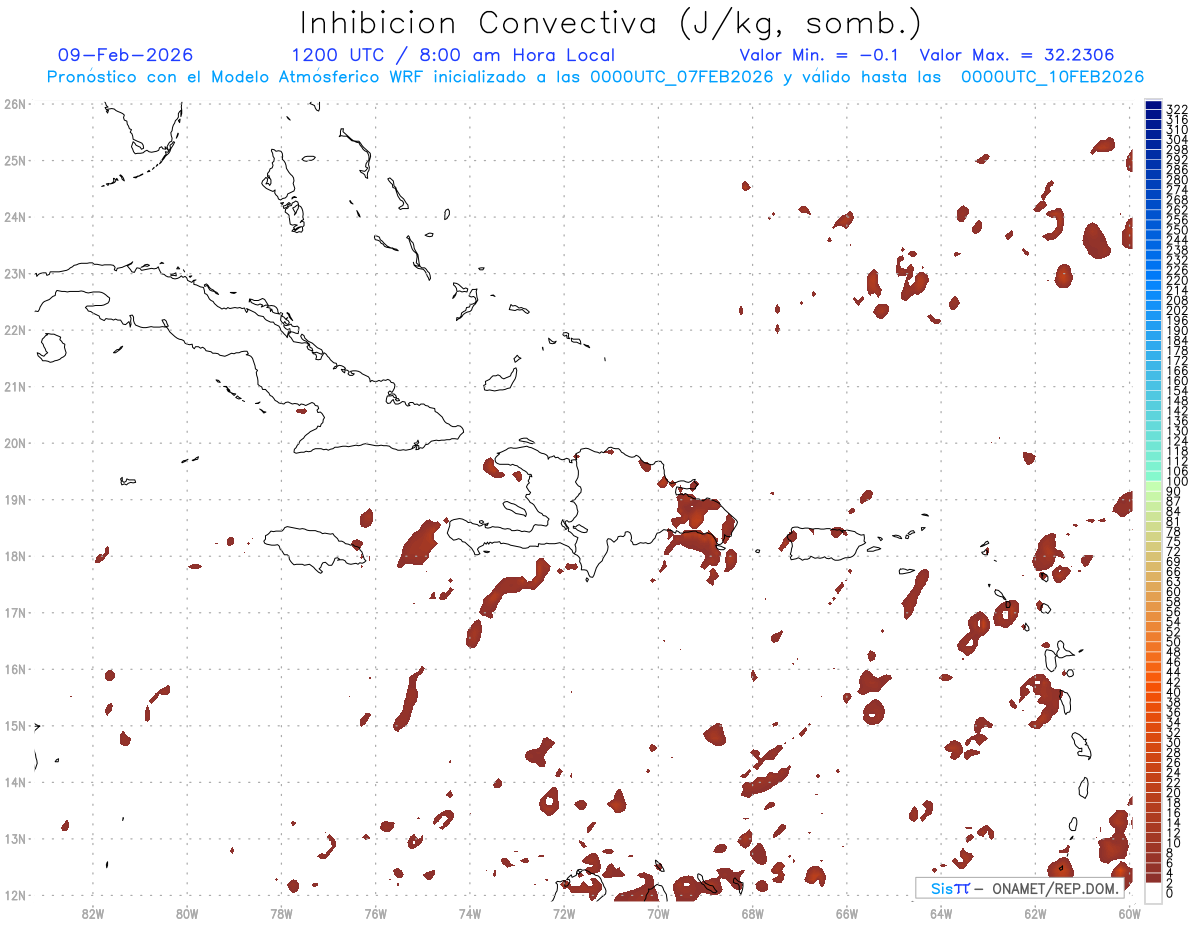The height and width of the screenshot is (927, 1200).
Task: Click the 20N latitude label
Action: [x=15, y=443]
